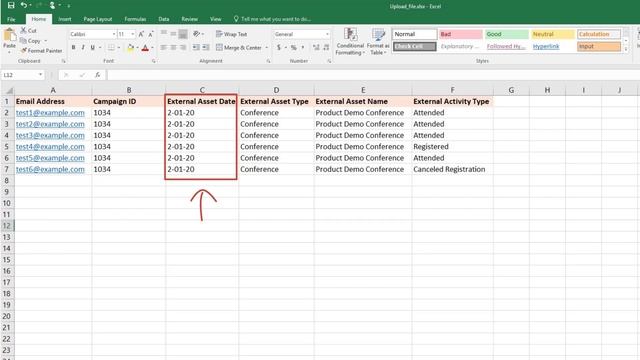Increase the cell indent
This screenshot has width=640, height=360.
tap(206, 48)
